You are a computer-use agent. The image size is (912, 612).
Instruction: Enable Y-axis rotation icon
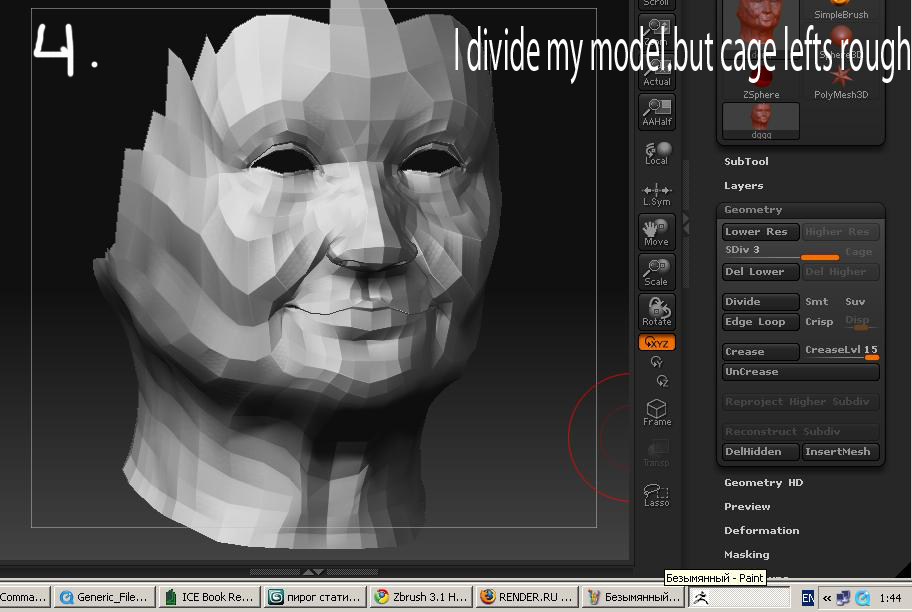pos(657,362)
